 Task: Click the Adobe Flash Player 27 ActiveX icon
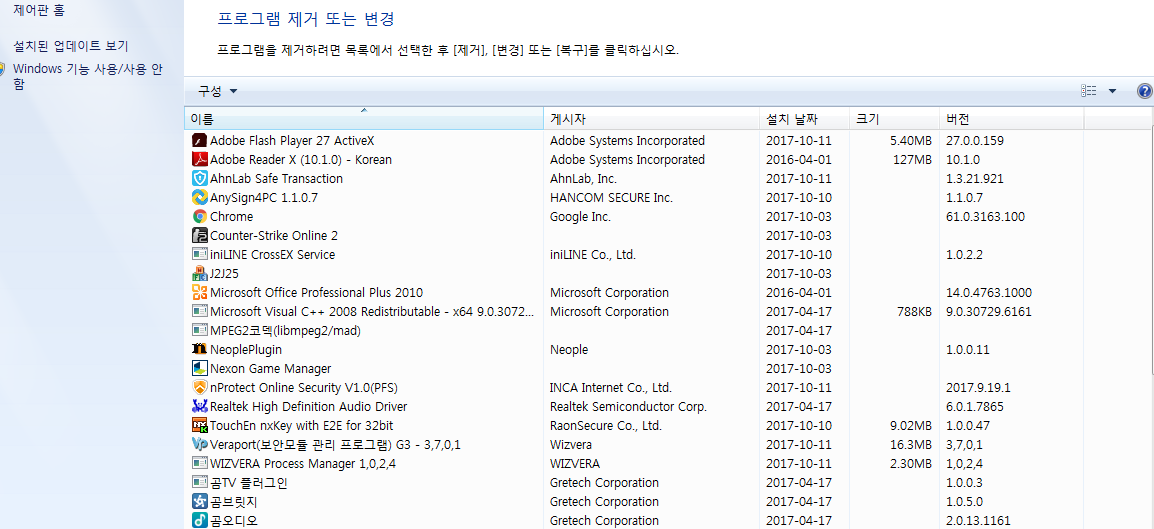[199, 141]
